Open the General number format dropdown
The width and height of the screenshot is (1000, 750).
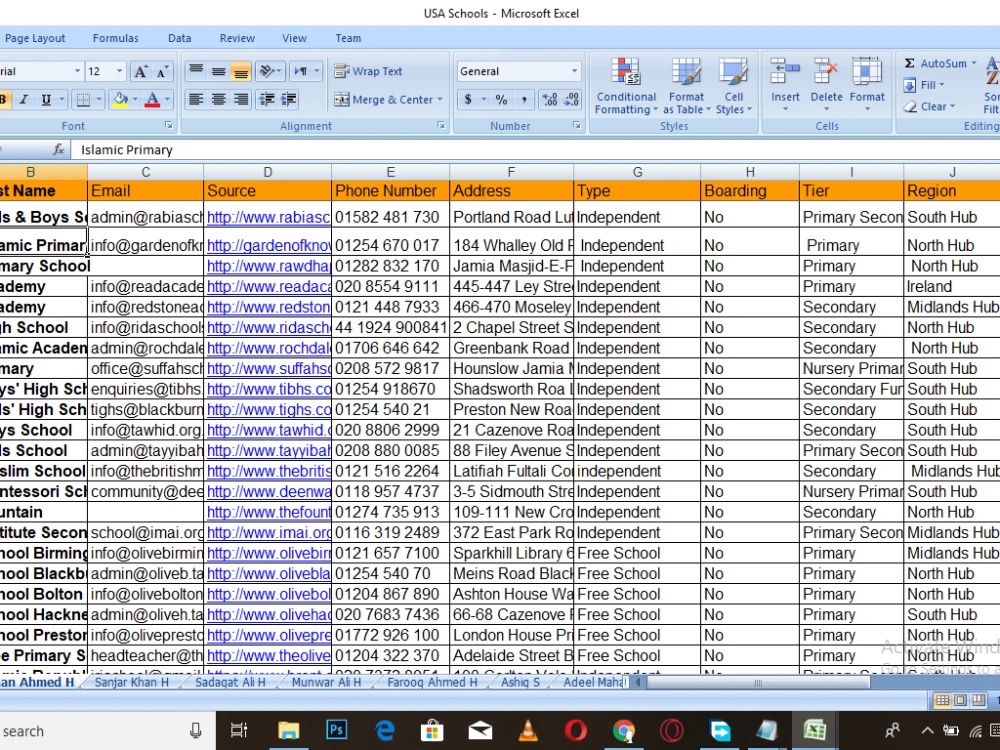pyautogui.click(x=572, y=71)
